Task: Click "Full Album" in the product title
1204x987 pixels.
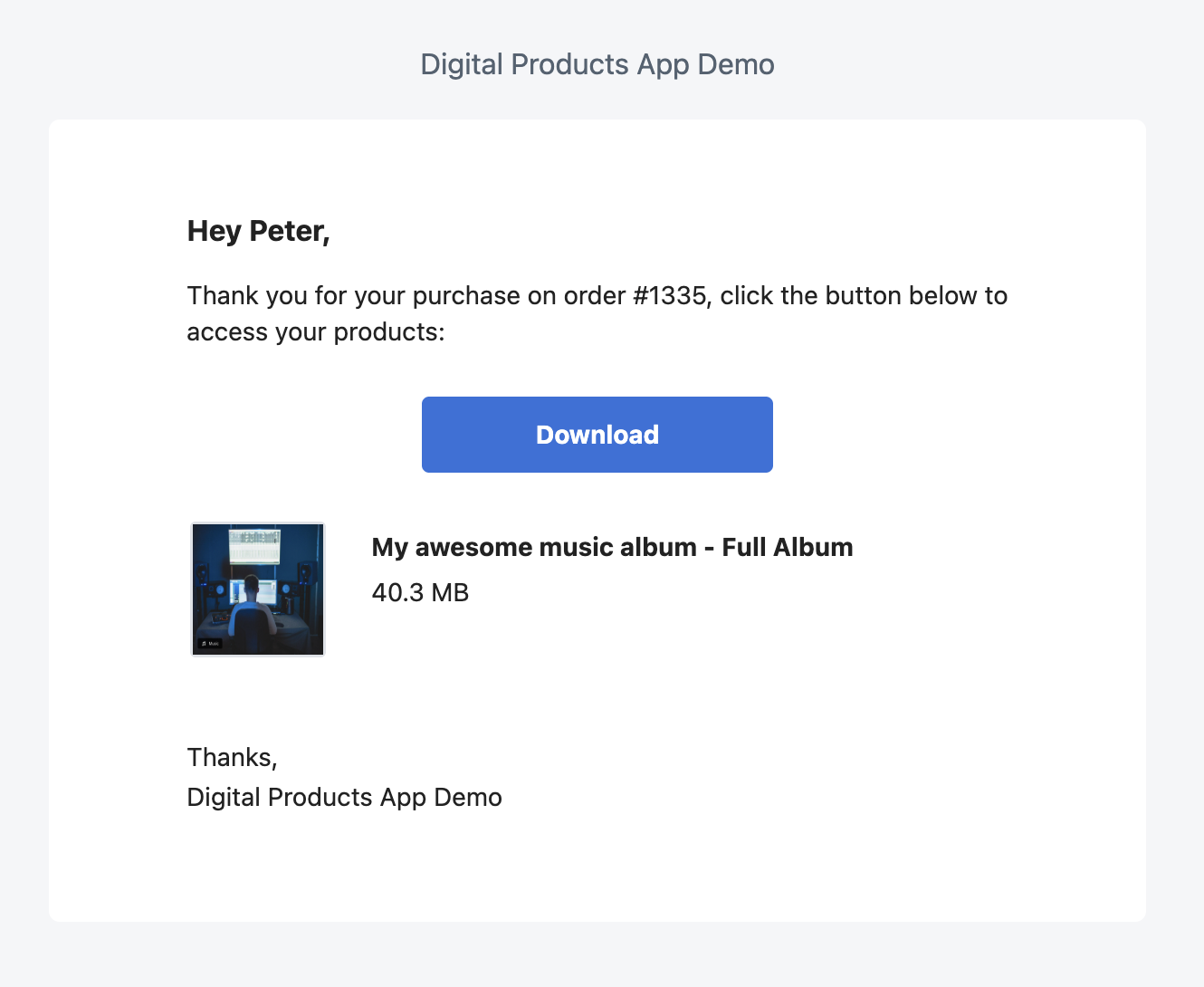Action: coord(787,547)
